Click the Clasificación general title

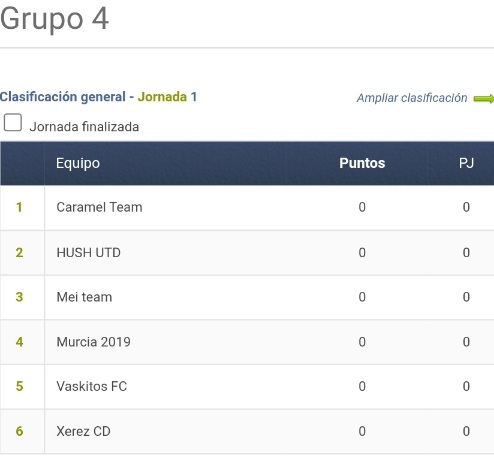(63, 97)
